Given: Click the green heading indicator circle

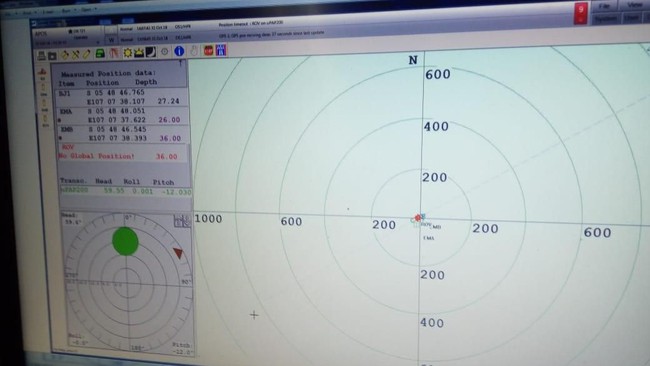Looking at the screenshot, I should 125,241.
